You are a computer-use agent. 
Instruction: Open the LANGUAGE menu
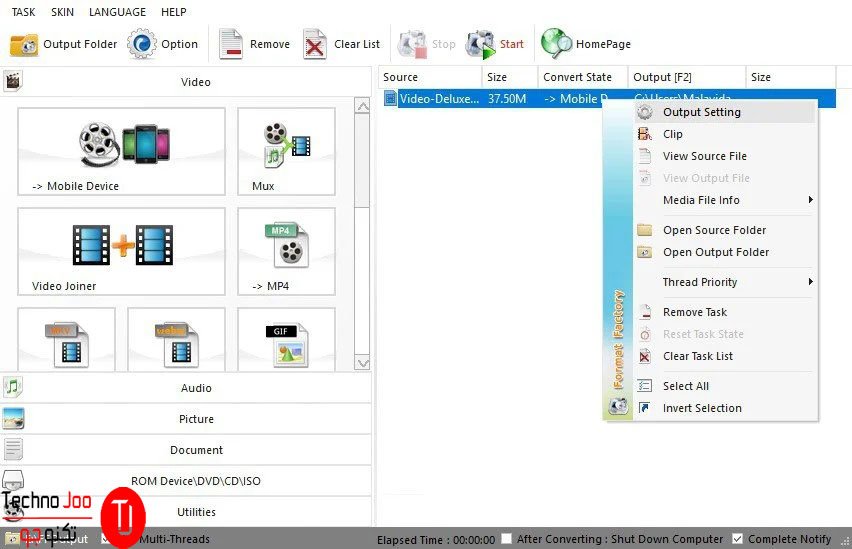tap(116, 12)
